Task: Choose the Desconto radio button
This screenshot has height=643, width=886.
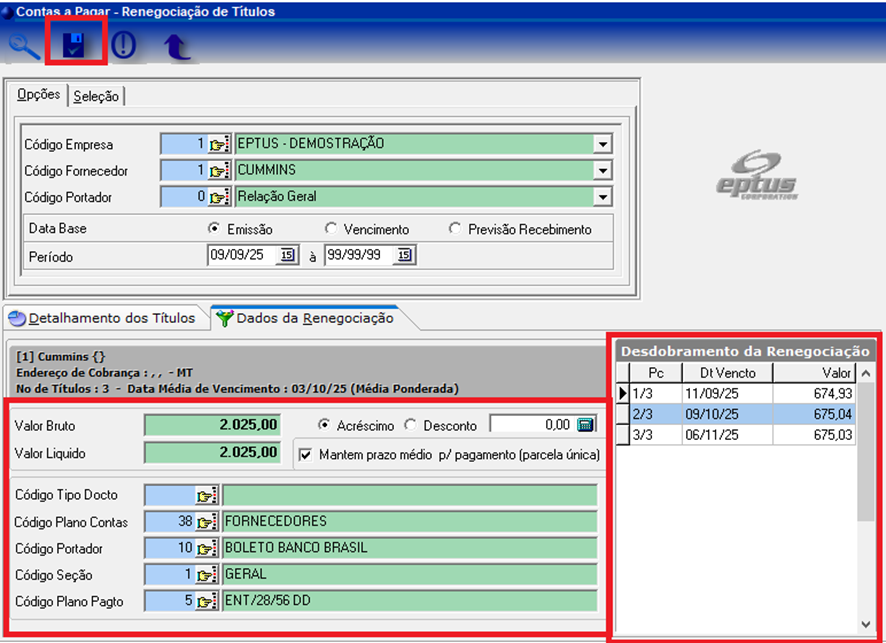Action: (411, 425)
